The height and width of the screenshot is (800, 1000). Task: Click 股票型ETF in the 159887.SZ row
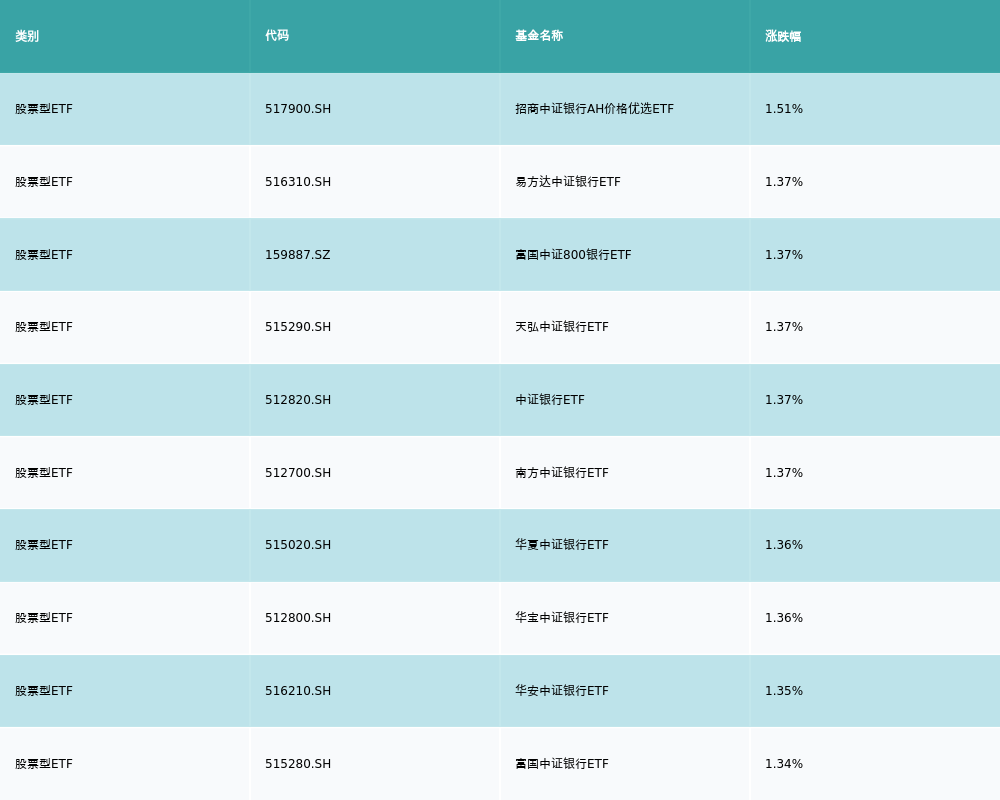44,255
